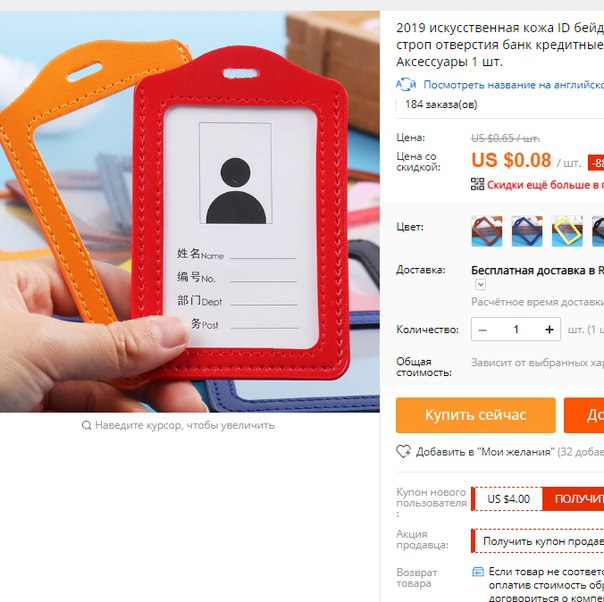Click Добавить в Мои желания link
Image resolution: width=604 pixels, height=602 pixels.
485,451
